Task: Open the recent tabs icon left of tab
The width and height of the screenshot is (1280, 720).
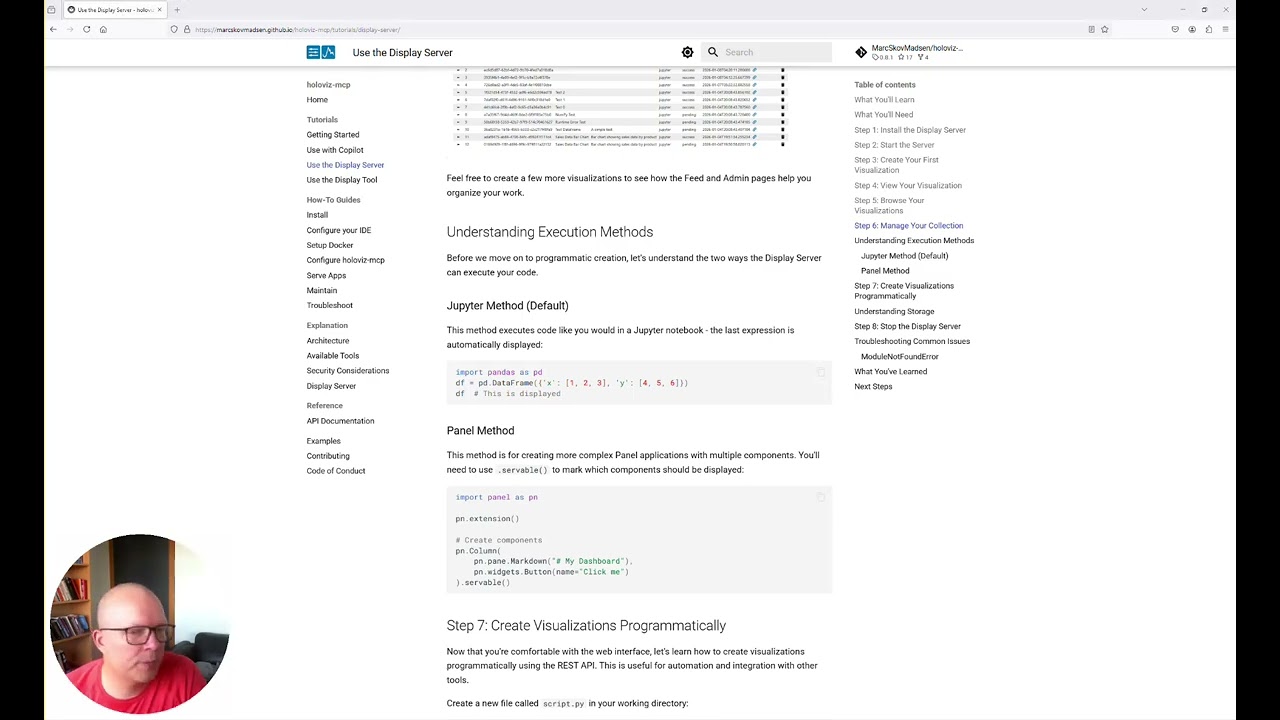Action: (x=52, y=10)
